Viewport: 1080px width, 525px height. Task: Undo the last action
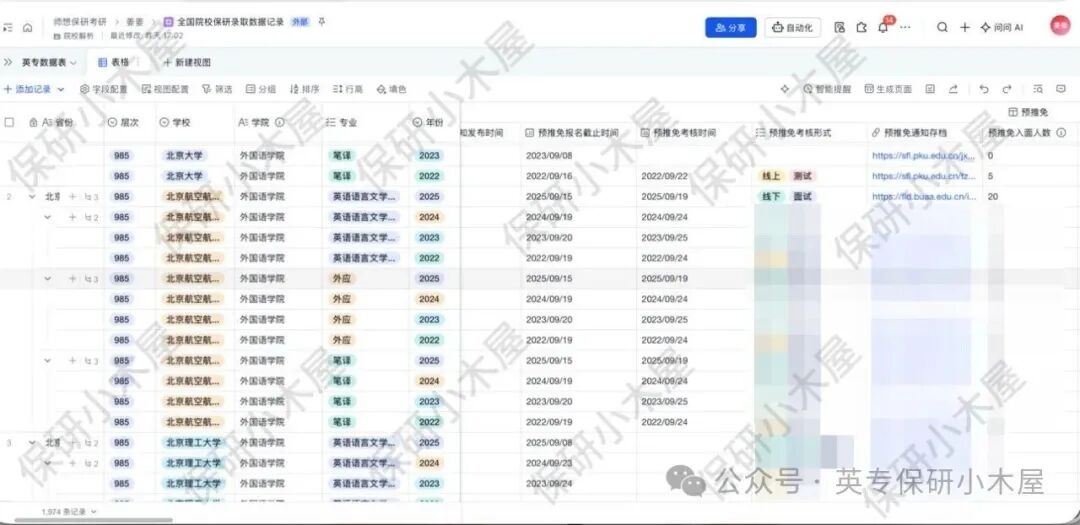tap(984, 89)
